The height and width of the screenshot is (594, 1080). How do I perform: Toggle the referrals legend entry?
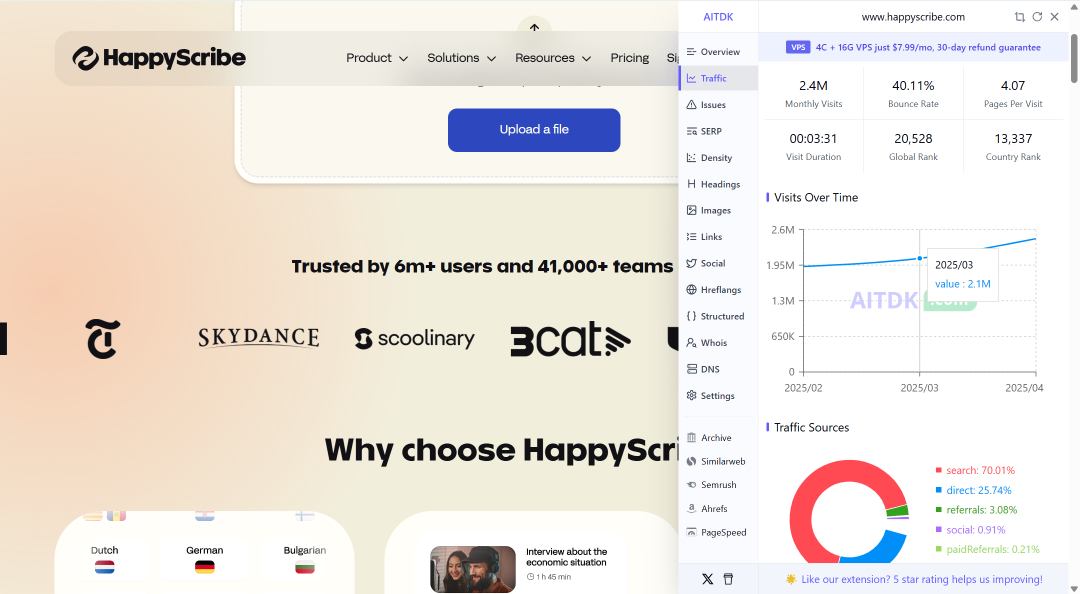(976, 510)
